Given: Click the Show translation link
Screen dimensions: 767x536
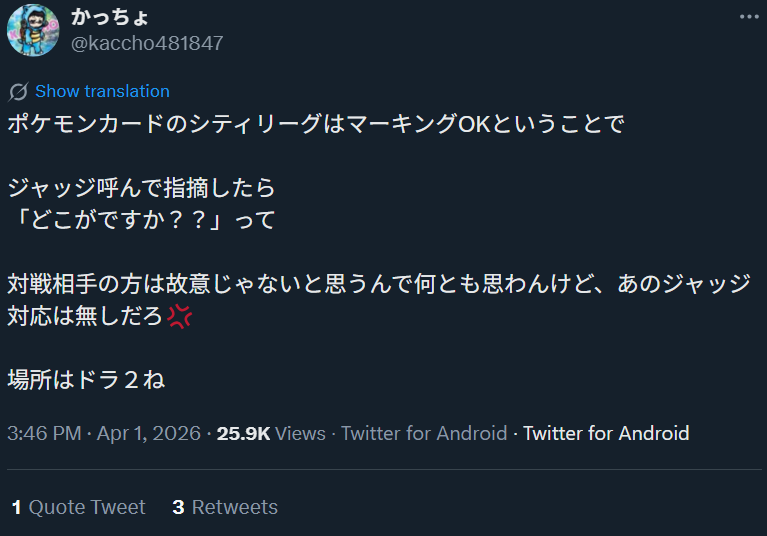Looking at the screenshot, I should [x=102, y=92].
